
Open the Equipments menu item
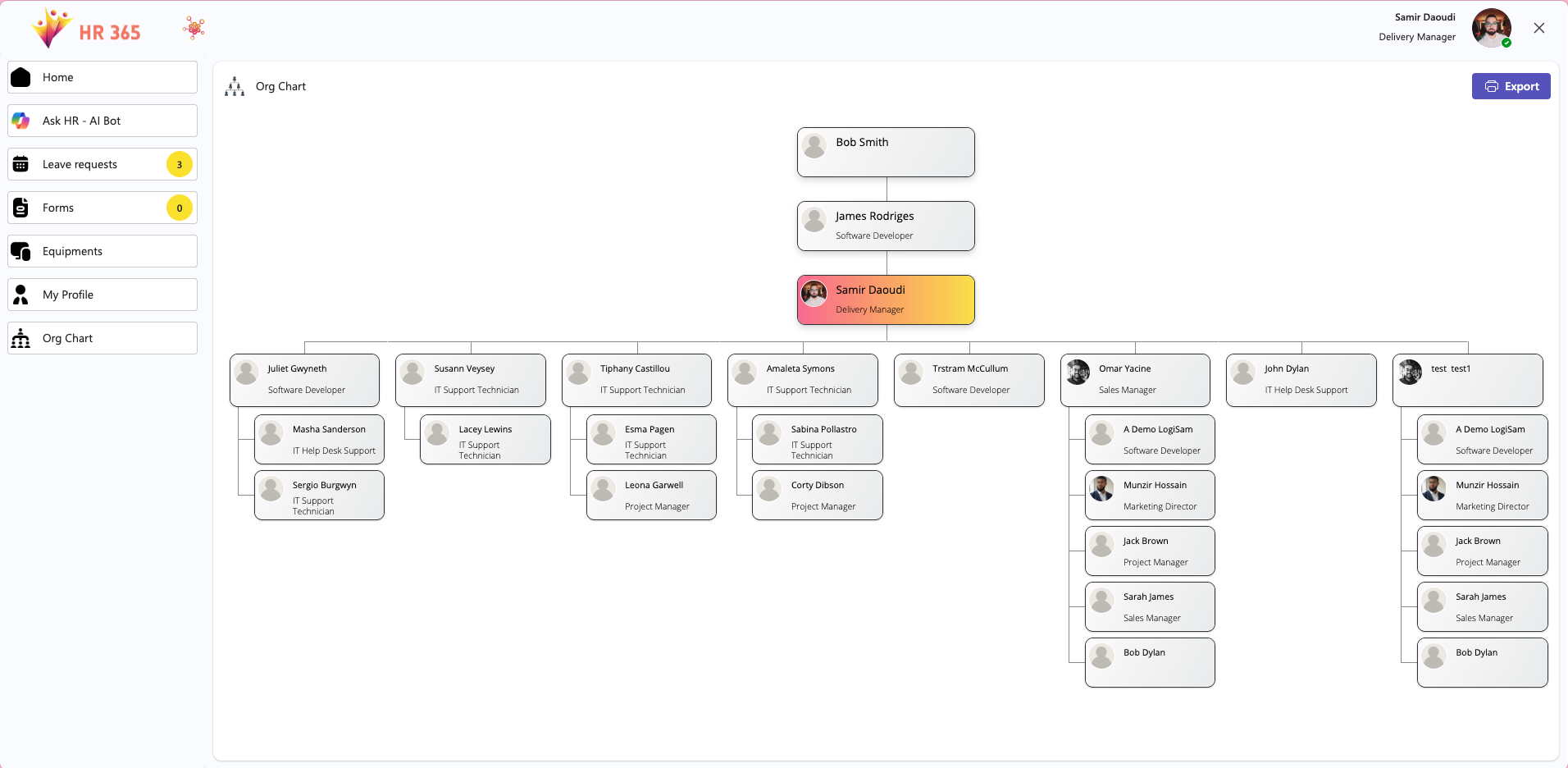(73, 251)
